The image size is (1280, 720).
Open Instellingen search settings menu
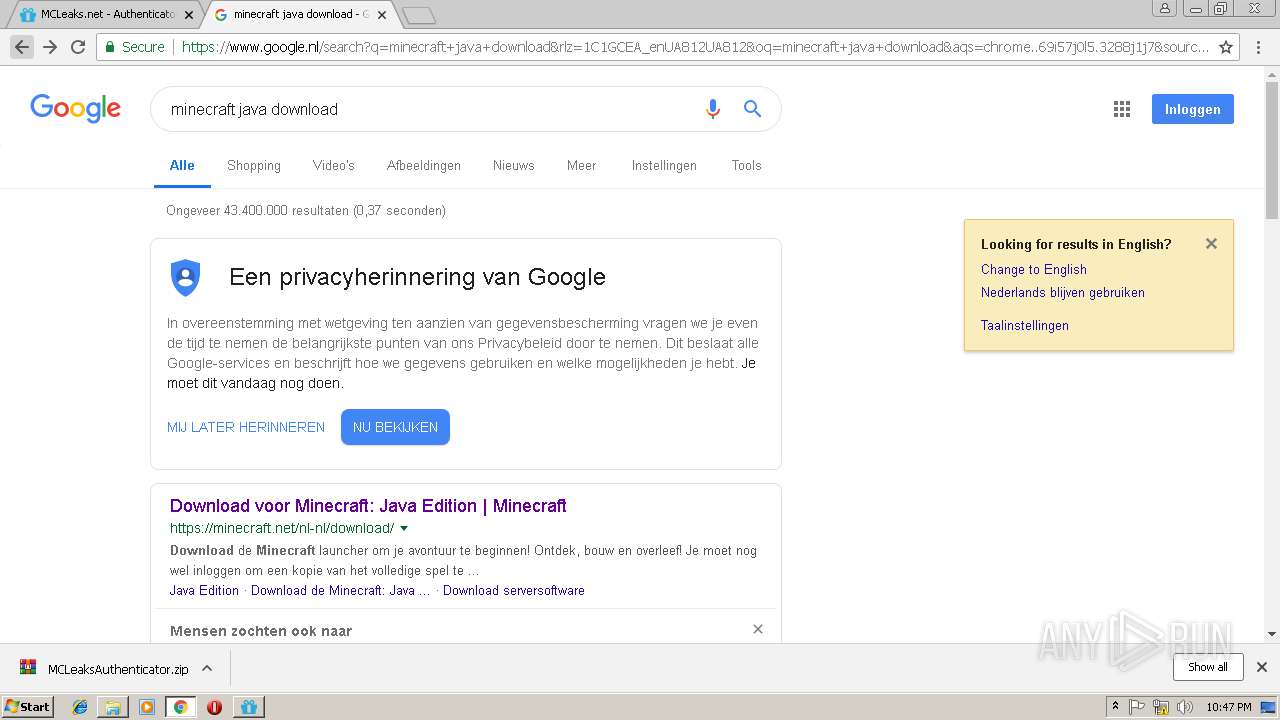pos(664,165)
